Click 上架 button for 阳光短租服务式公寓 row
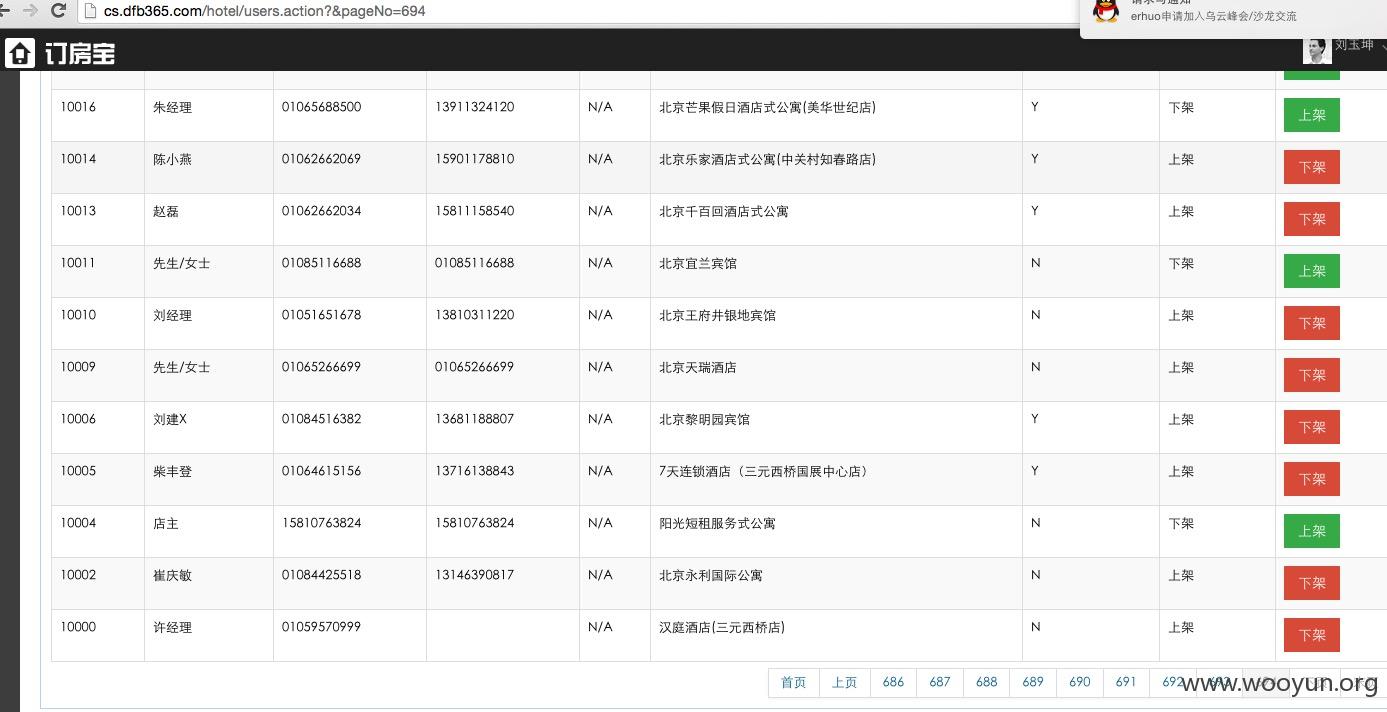 pyautogui.click(x=1312, y=531)
